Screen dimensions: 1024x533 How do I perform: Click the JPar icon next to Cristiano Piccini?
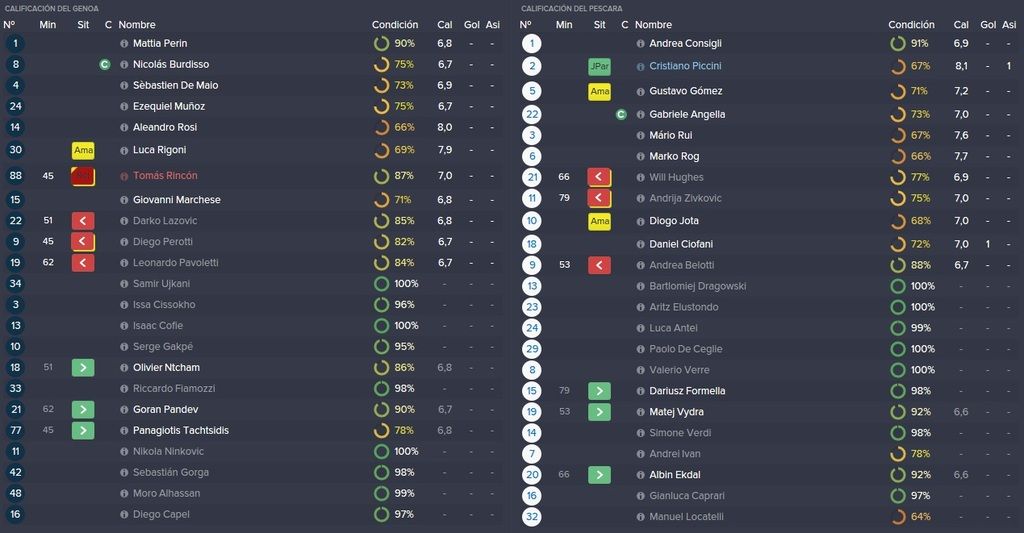(600, 67)
